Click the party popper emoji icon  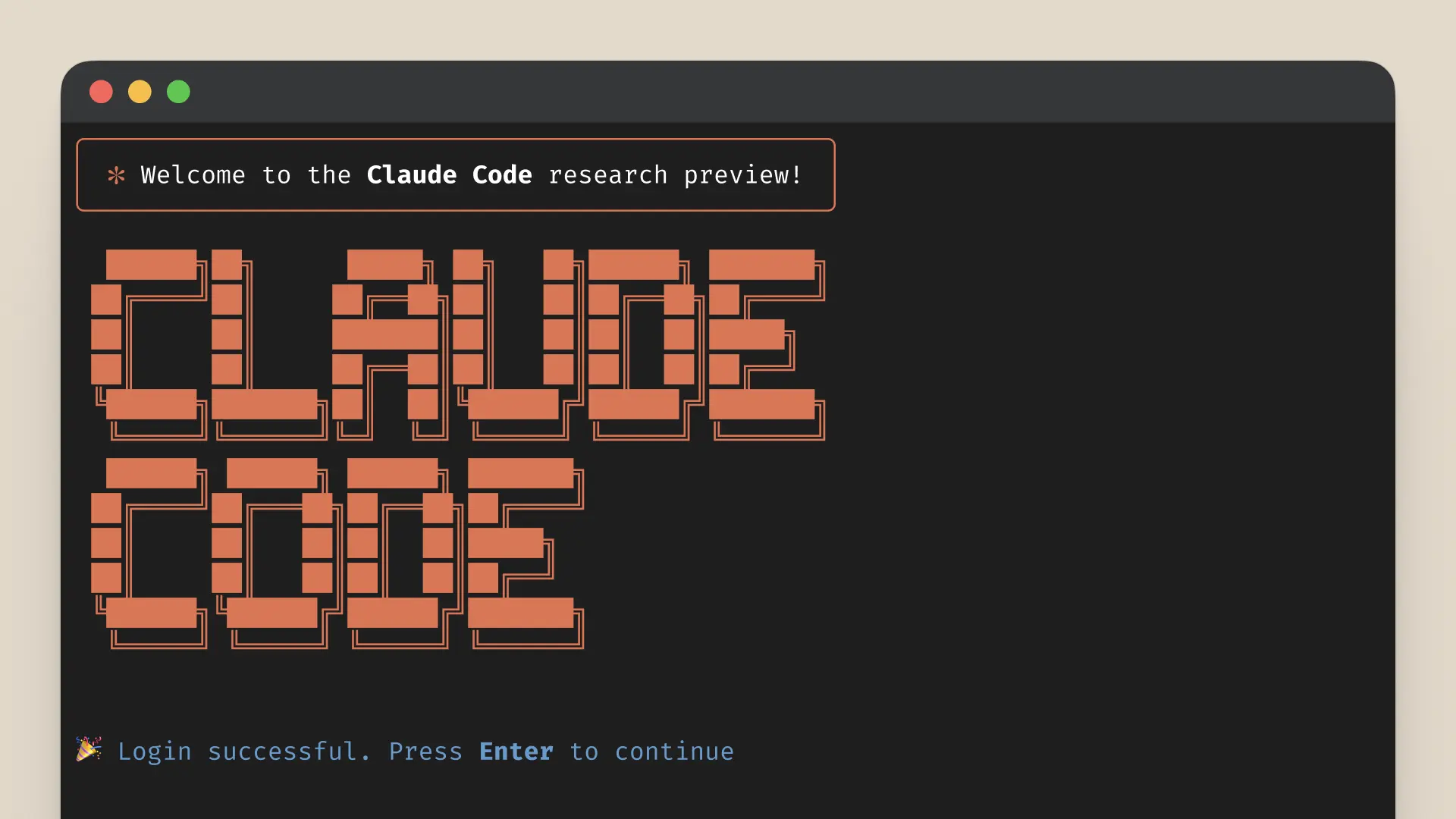[89, 751]
